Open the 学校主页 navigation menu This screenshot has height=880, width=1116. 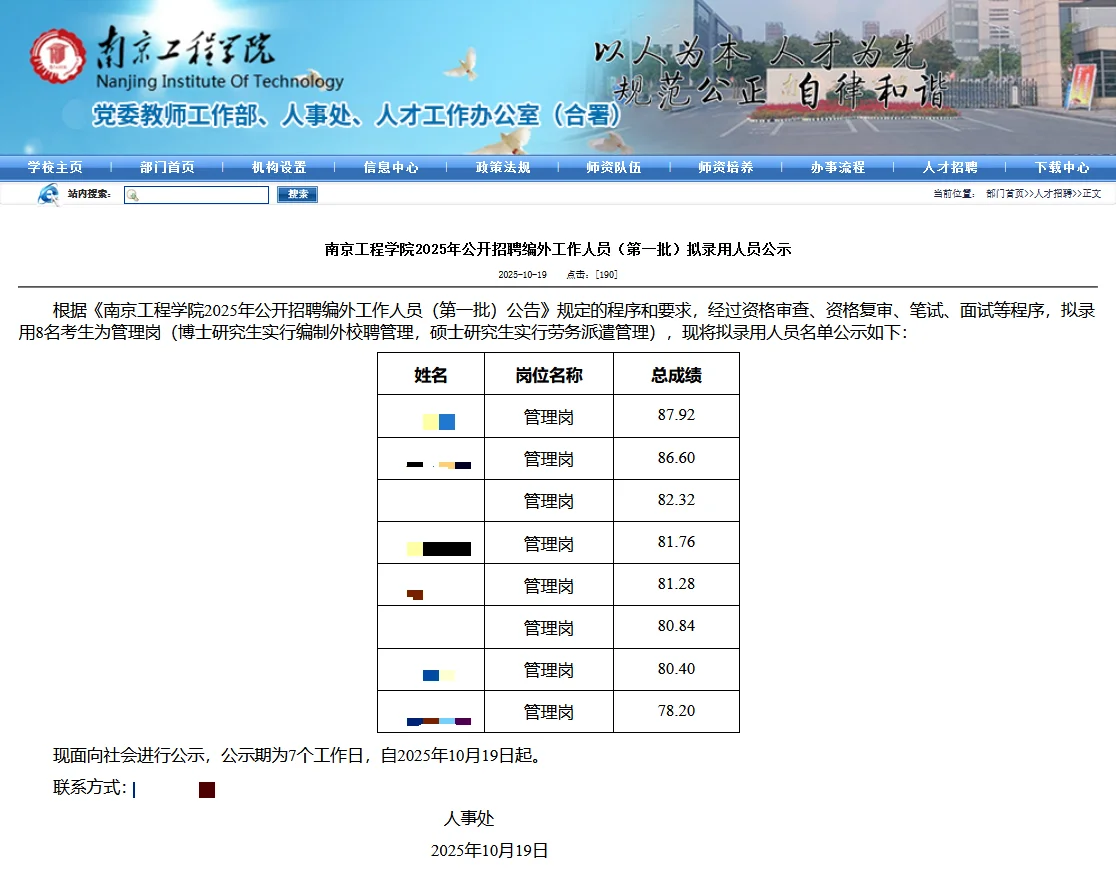55,167
